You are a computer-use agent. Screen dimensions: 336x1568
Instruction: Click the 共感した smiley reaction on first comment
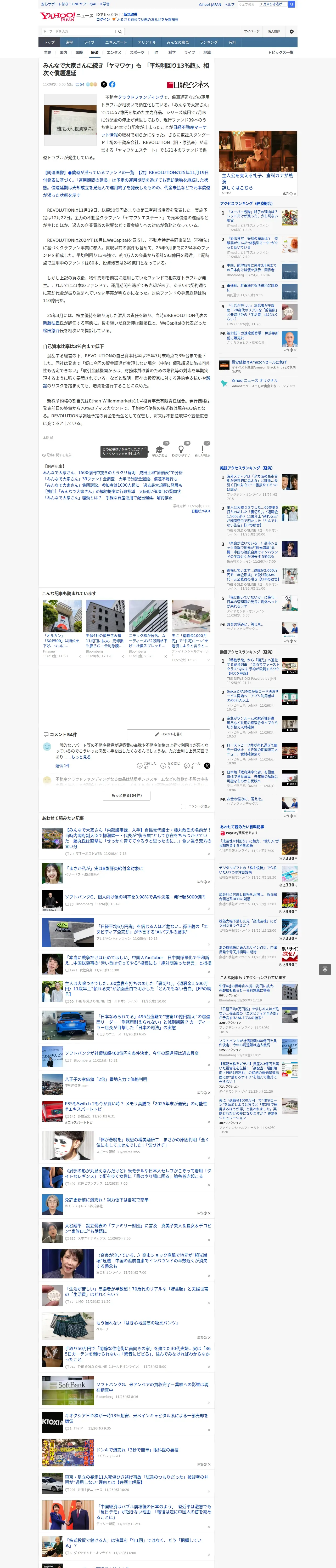coord(140,766)
